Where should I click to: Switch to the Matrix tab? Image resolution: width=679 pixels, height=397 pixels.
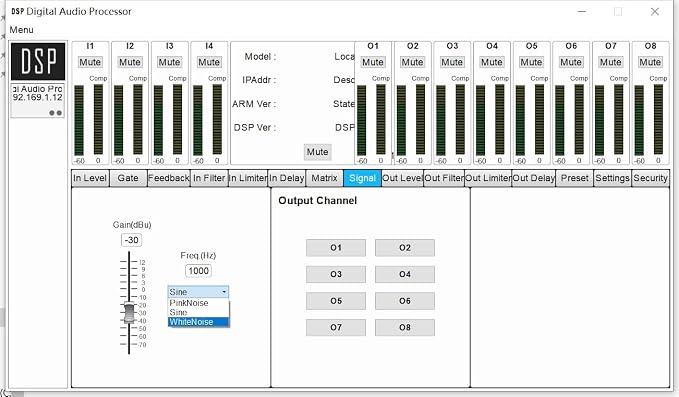(324, 178)
